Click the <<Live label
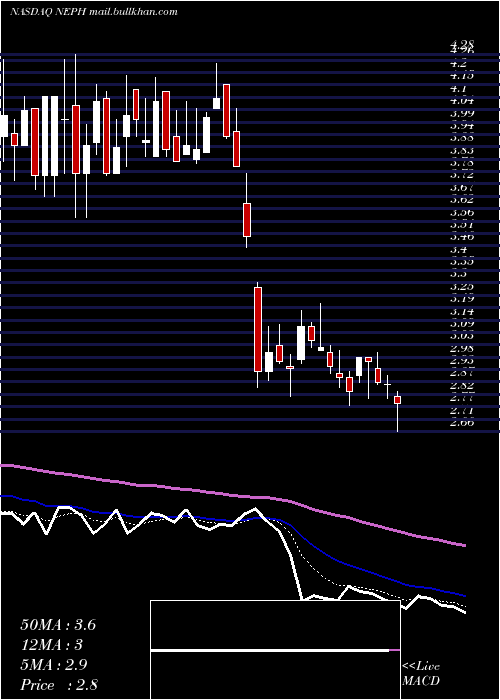 click(421, 667)
